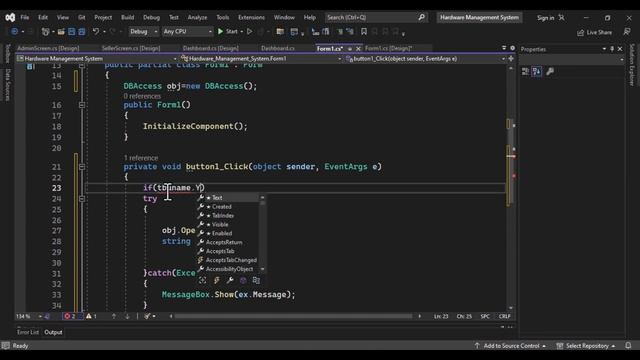
Task: Click the Sign in link
Action: tap(545, 18)
